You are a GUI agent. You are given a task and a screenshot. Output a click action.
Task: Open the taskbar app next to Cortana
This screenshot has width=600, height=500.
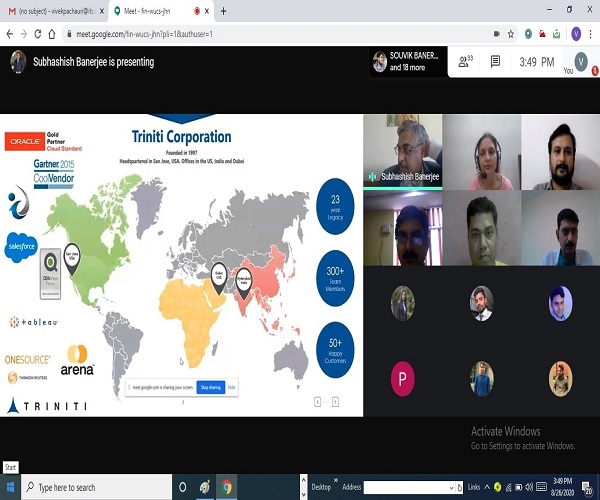tap(205, 487)
